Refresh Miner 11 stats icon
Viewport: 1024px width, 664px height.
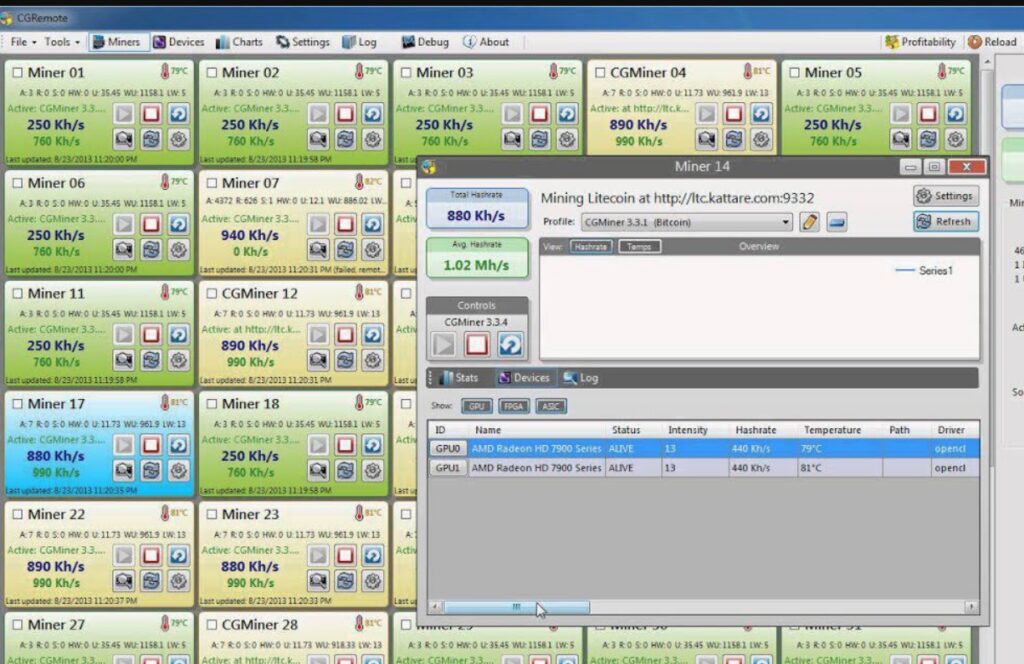click(x=151, y=360)
